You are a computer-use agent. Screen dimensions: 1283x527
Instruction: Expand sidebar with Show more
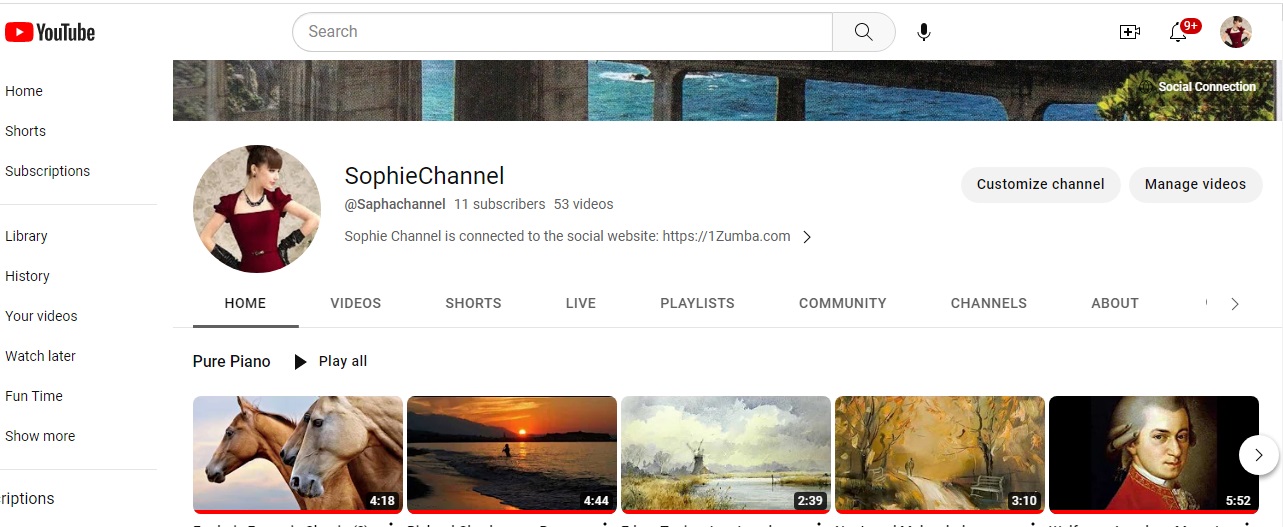click(40, 436)
